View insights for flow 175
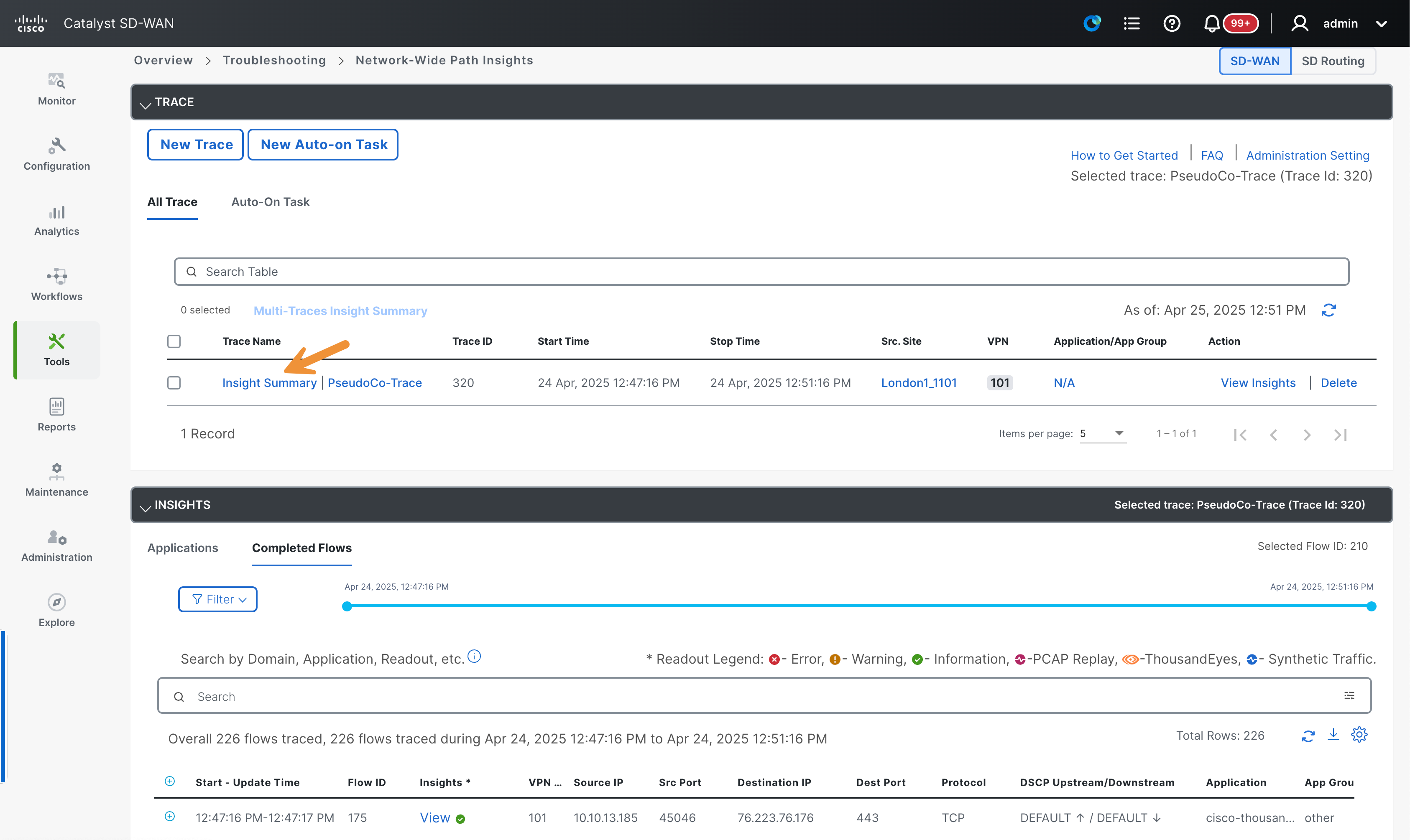Viewport: 1410px width, 840px height. (x=435, y=818)
